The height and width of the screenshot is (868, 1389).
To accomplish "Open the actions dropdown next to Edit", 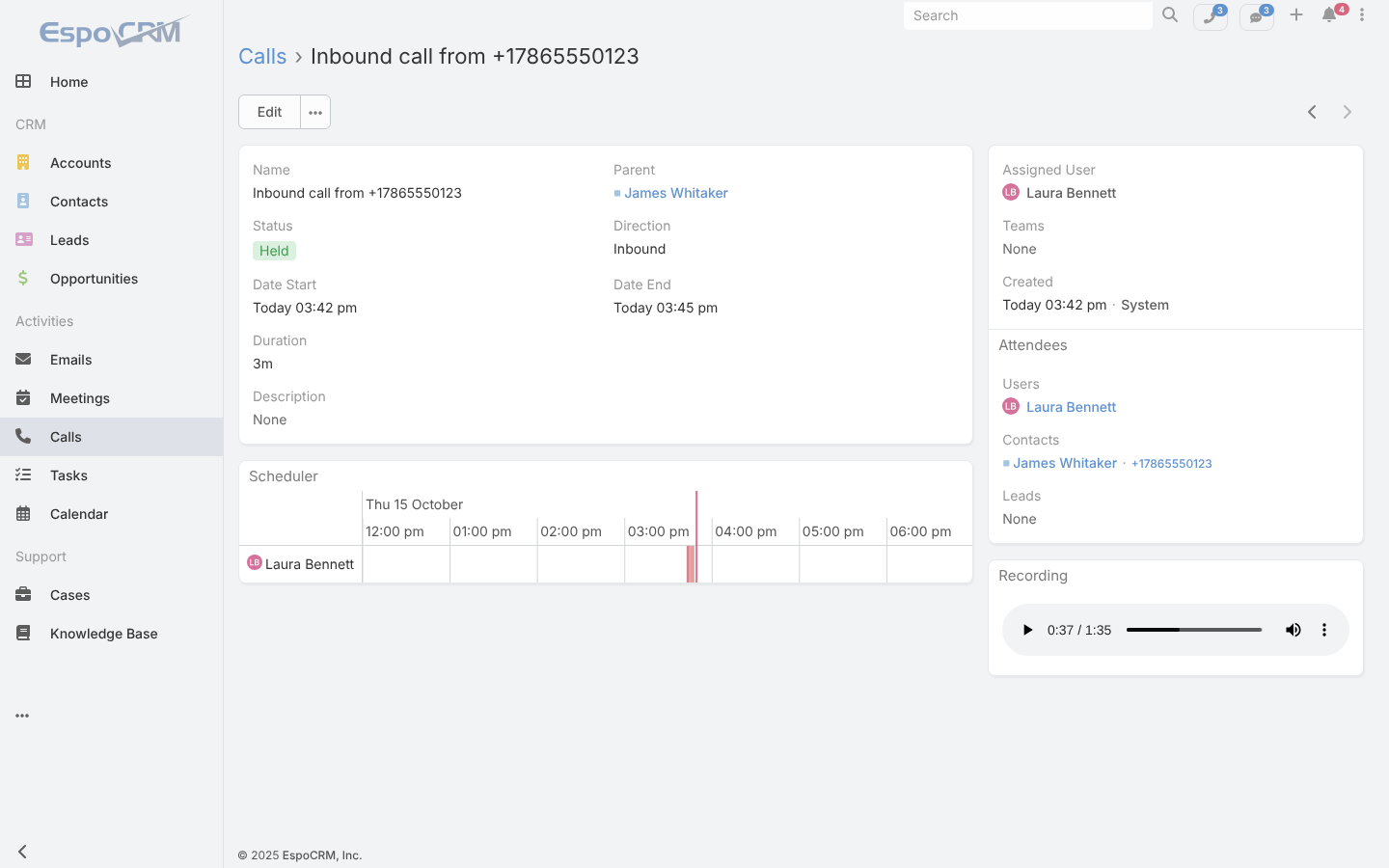I will pyautogui.click(x=315, y=112).
